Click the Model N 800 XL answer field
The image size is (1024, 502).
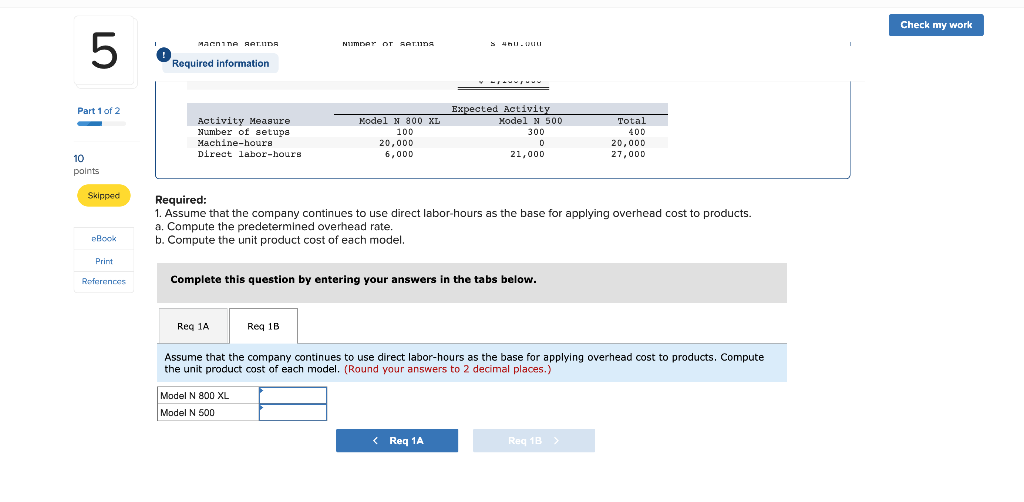(x=293, y=396)
